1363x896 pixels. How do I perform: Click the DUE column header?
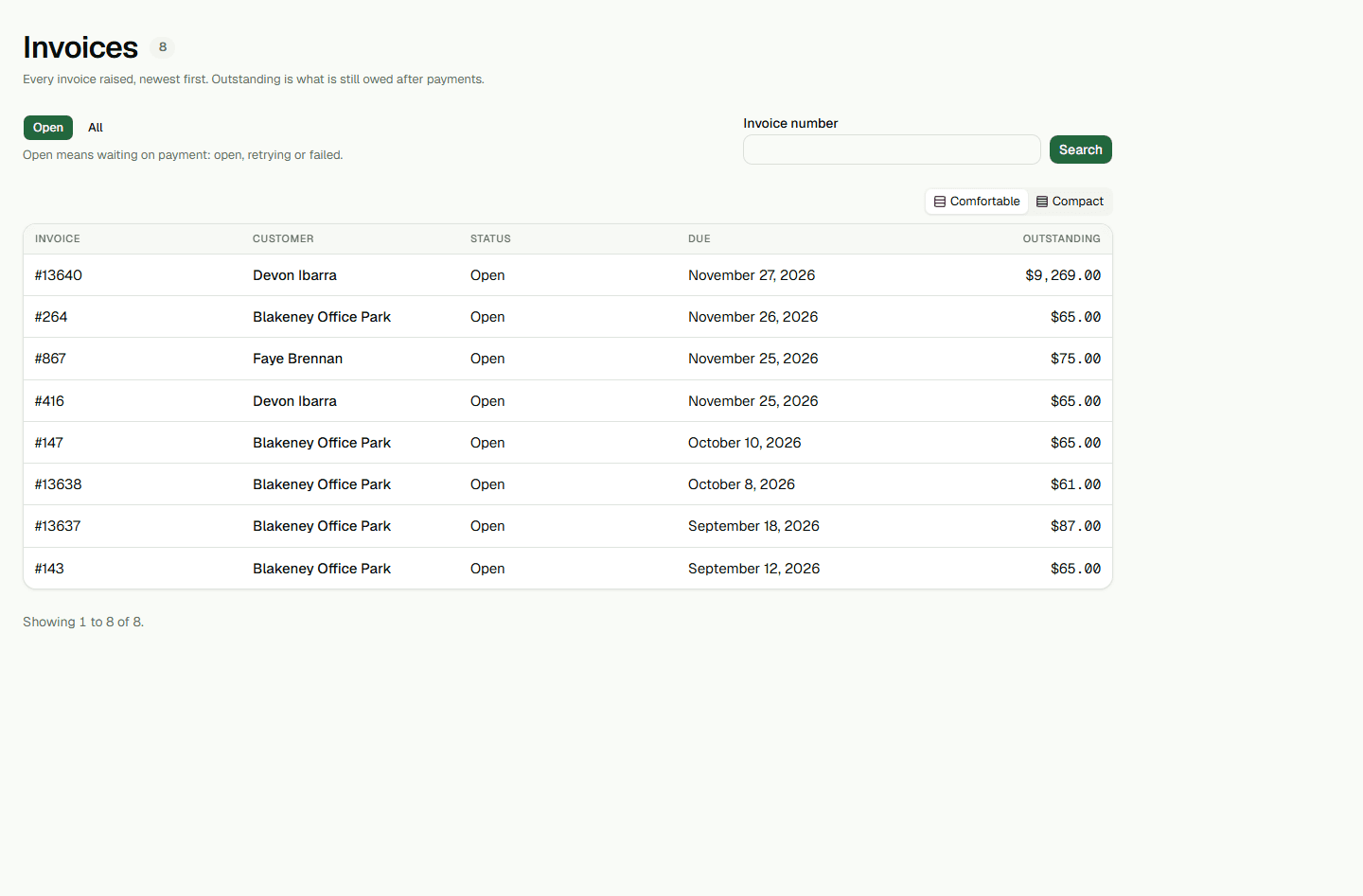[699, 239]
